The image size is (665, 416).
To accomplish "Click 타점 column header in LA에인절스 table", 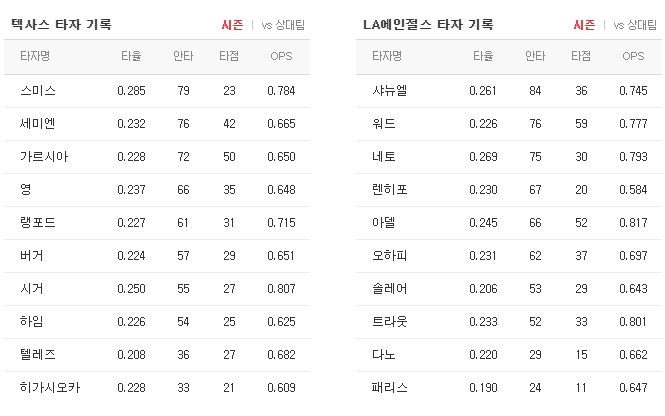I will pyautogui.click(x=581, y=56).
